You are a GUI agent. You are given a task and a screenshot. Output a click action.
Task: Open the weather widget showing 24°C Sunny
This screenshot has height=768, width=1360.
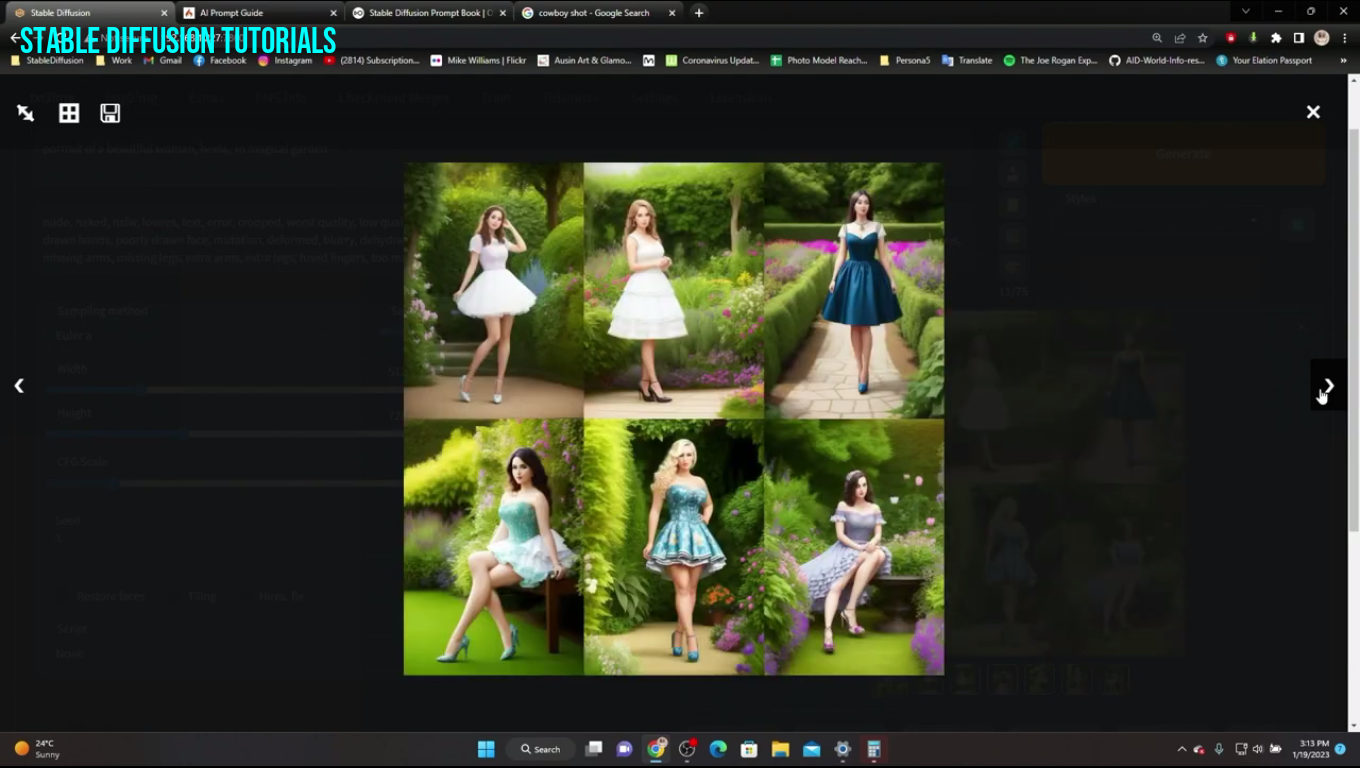point(37,749)
